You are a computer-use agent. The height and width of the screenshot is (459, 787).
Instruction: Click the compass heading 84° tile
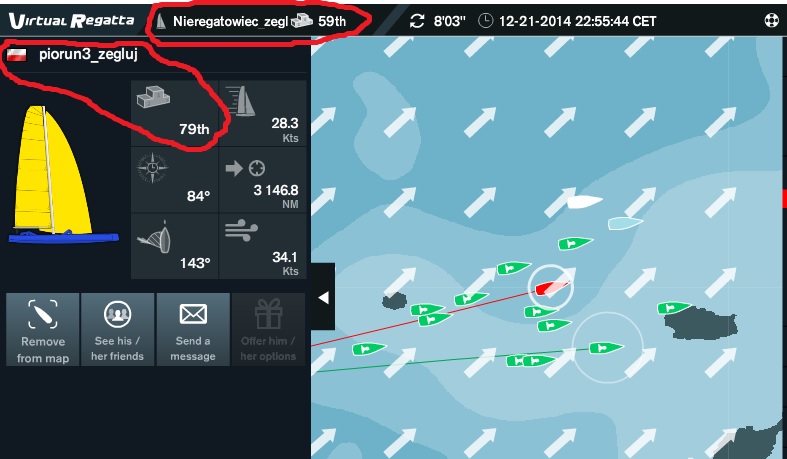[x=174, y=180]
